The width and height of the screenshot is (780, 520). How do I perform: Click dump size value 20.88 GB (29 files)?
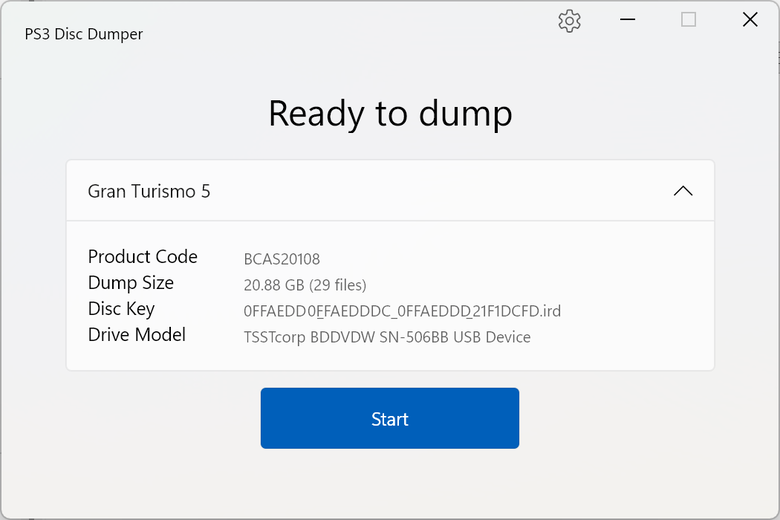pos(305,285)
